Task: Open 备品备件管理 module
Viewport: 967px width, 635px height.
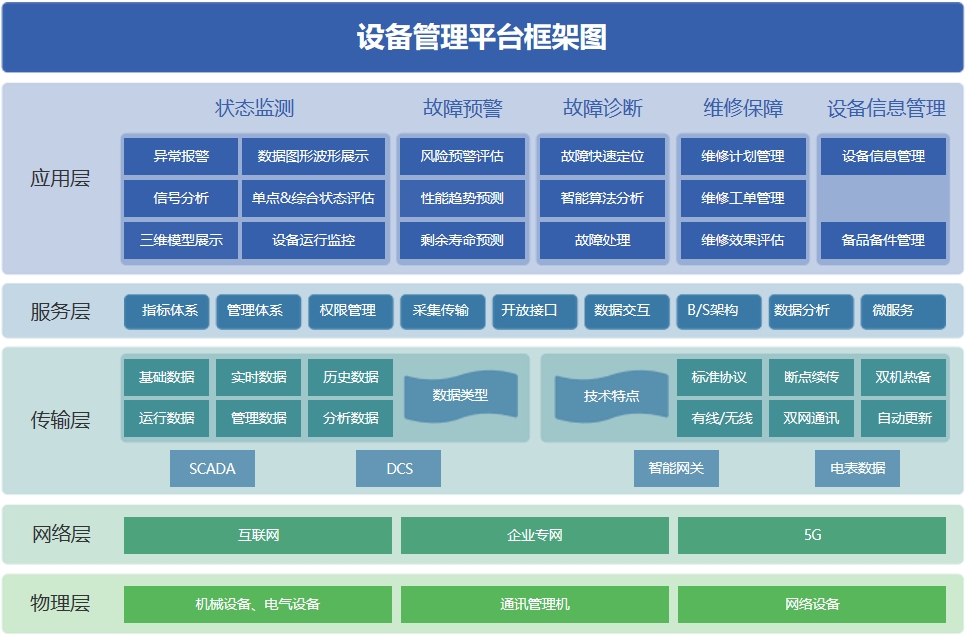Action: [x=883, y=241]
